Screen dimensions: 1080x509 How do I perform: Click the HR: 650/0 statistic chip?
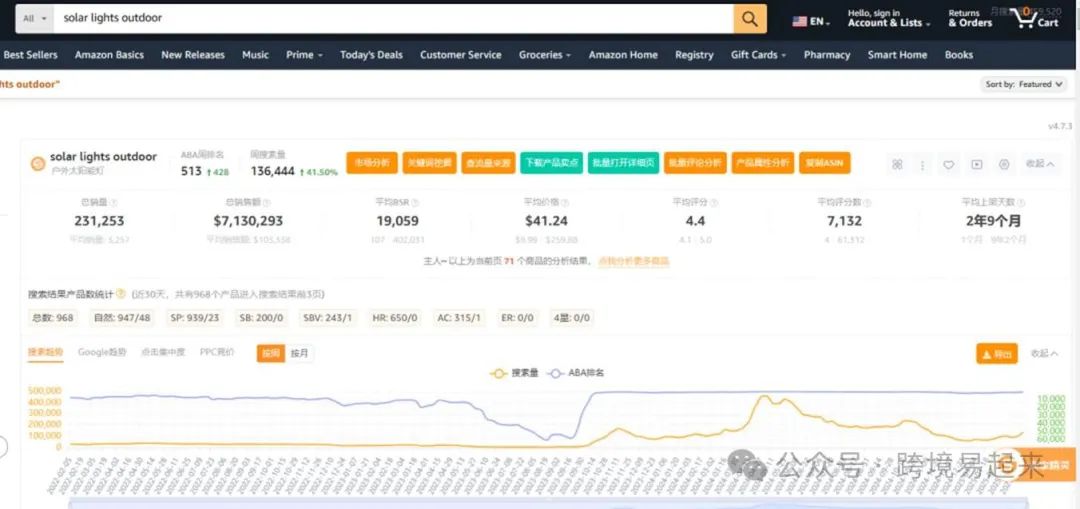pos(395,318)
